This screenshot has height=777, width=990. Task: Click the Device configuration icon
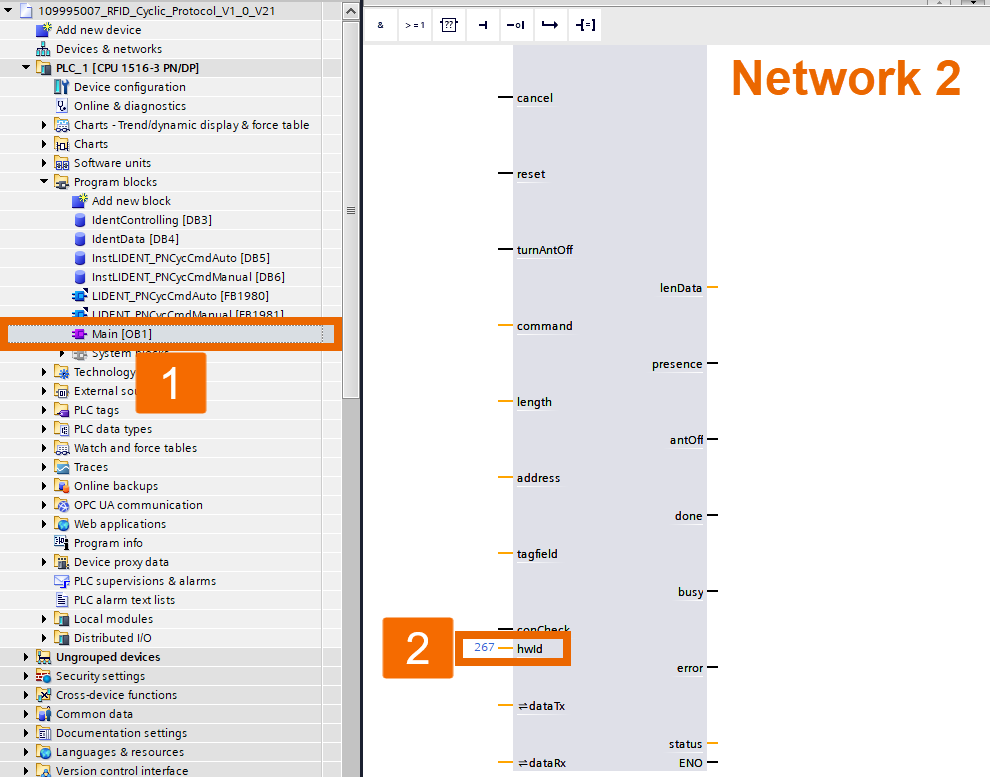point(61,86)
